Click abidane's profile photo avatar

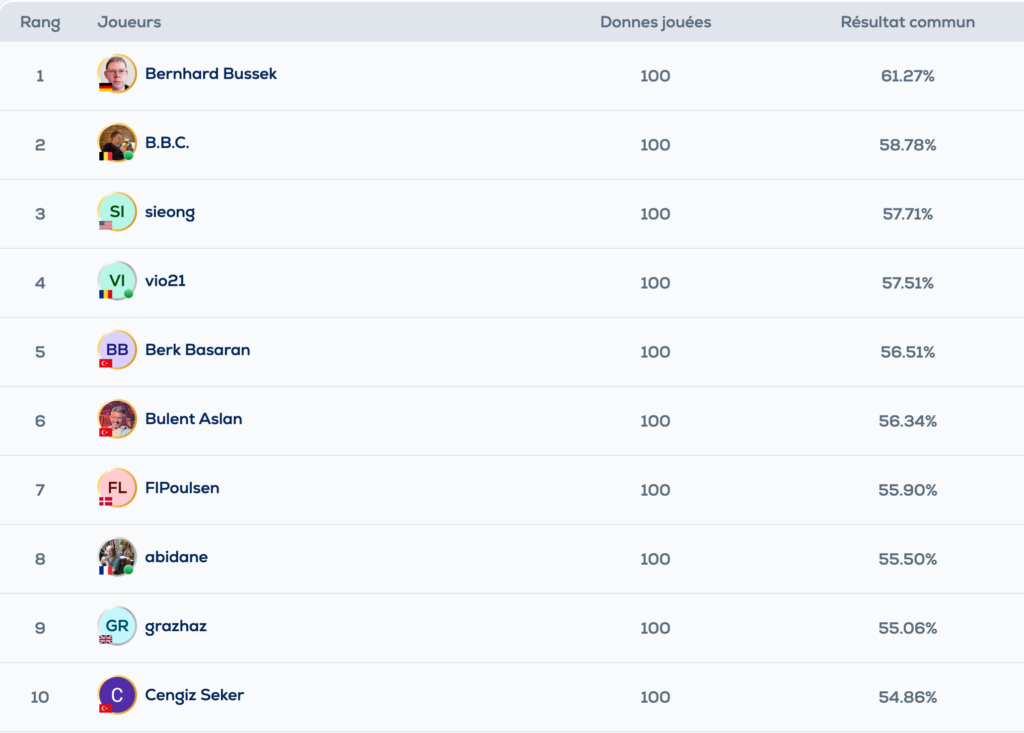[117, 557]
